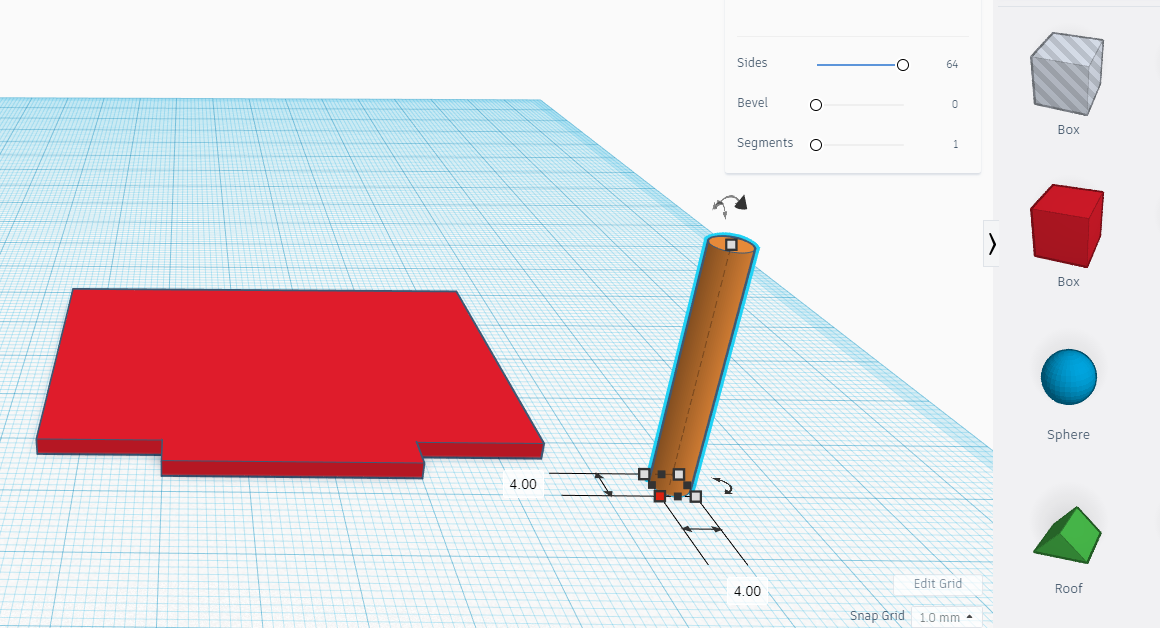This screenshot has width=1160, height=628.
Task: Click the Bevel slider knob
Action: (816, 104)
